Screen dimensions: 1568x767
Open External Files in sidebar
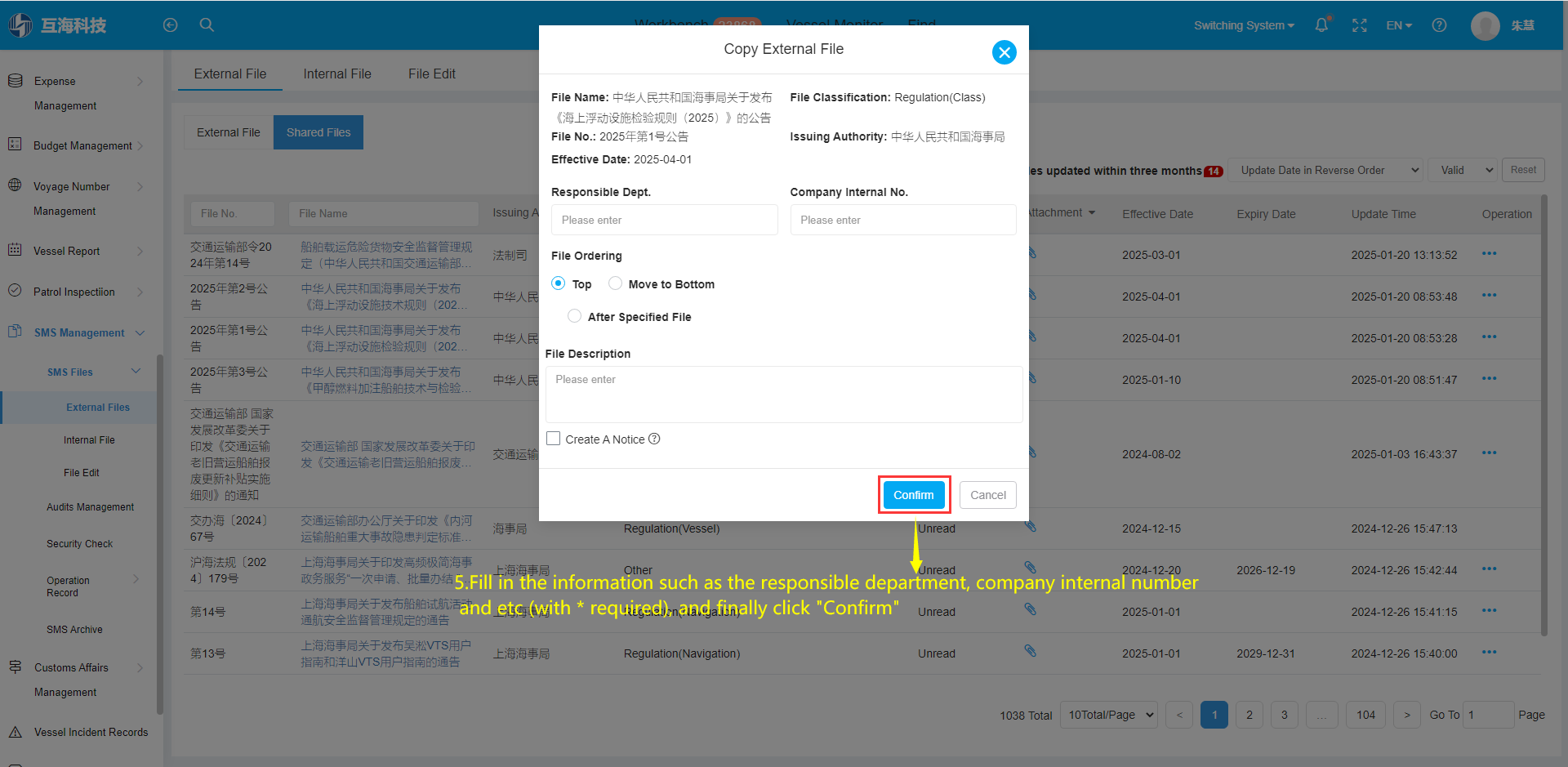98,407
